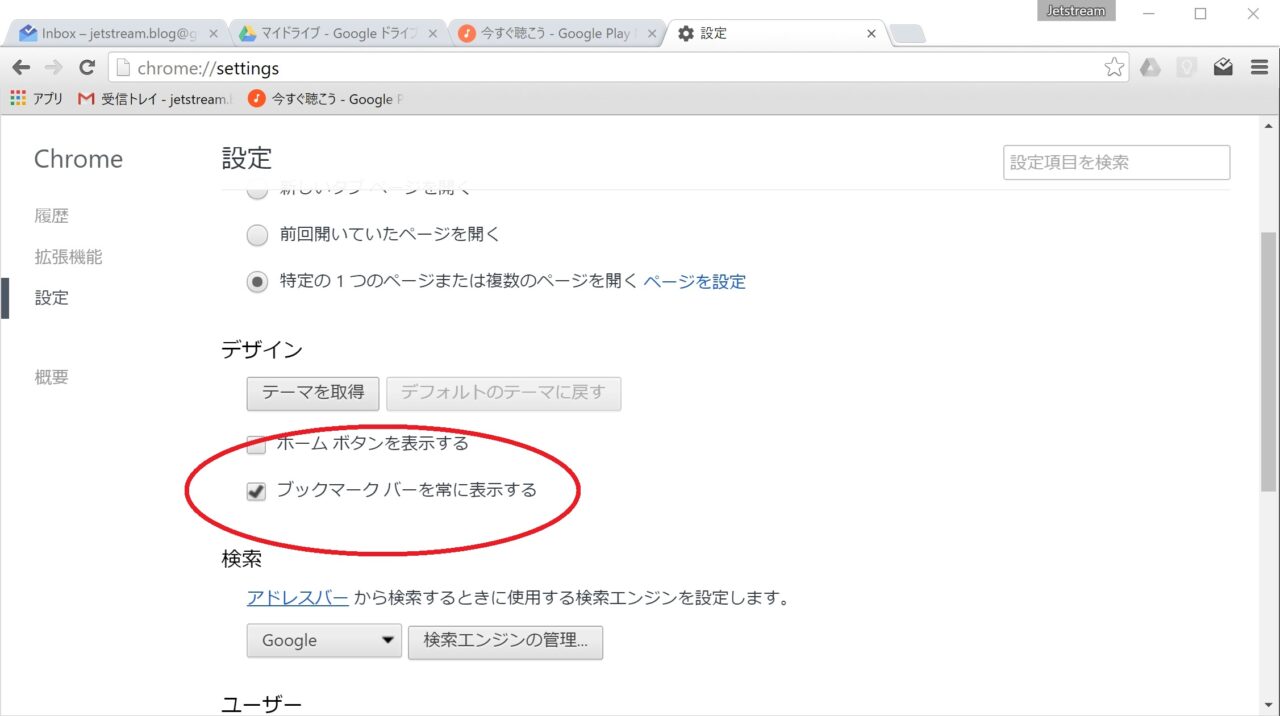This screenshot has width=1280, height=716.
Task: Reload the current page
Action: coord(87,68)
